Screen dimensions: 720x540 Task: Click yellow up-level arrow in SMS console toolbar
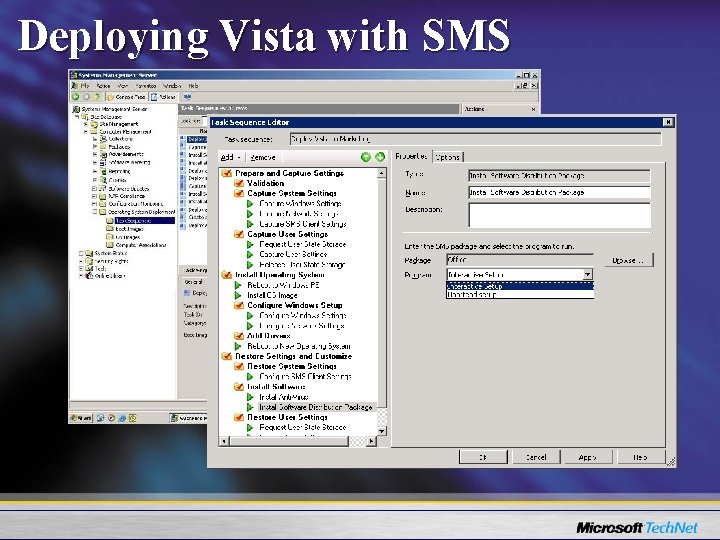tap(96, 96)
